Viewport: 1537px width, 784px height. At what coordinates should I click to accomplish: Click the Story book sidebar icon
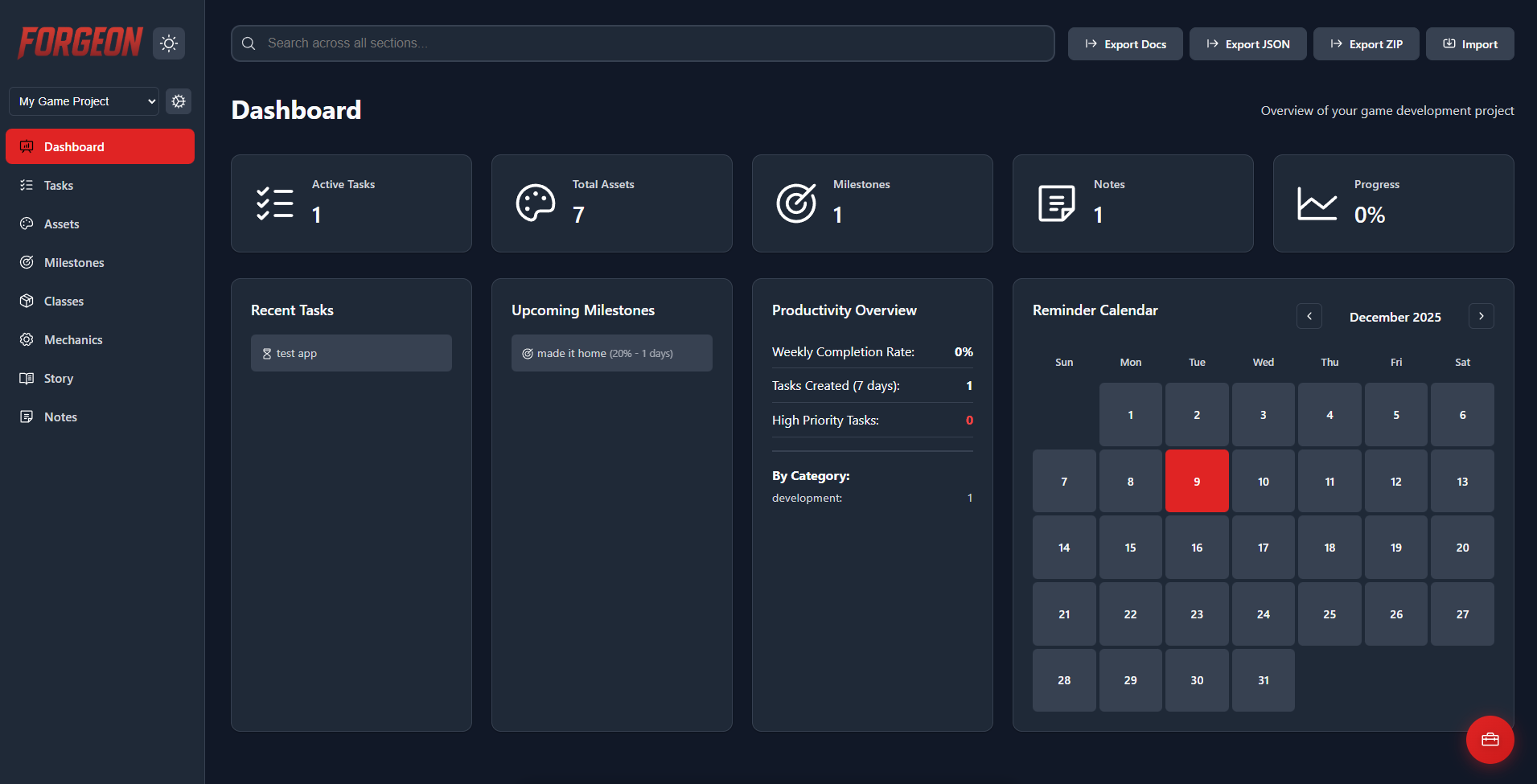[27, 378]
